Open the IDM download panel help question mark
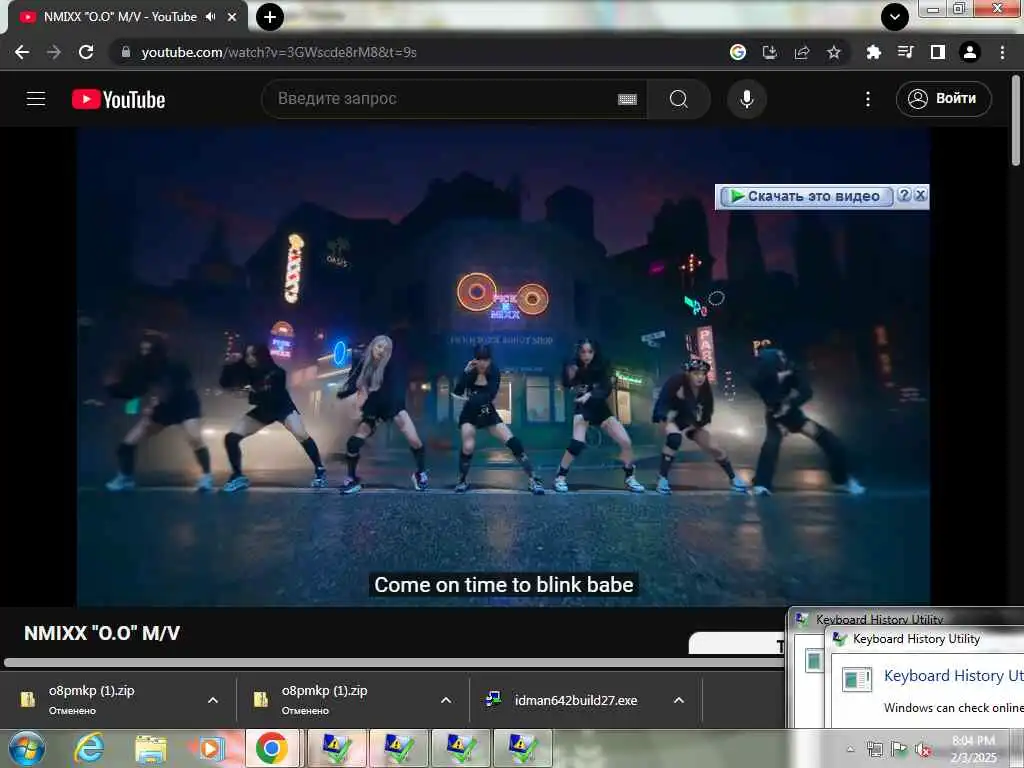The width and height of the screenshot is (1024, 768). [x=904, y=195]
